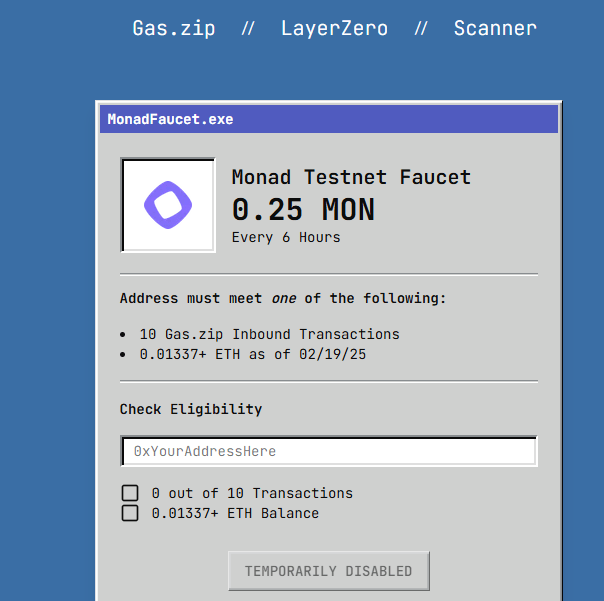The width and height of the screenshot is (604, 601).
Task: Click the Monad Testnet Faucet heading
Action: tap(351, 177)
